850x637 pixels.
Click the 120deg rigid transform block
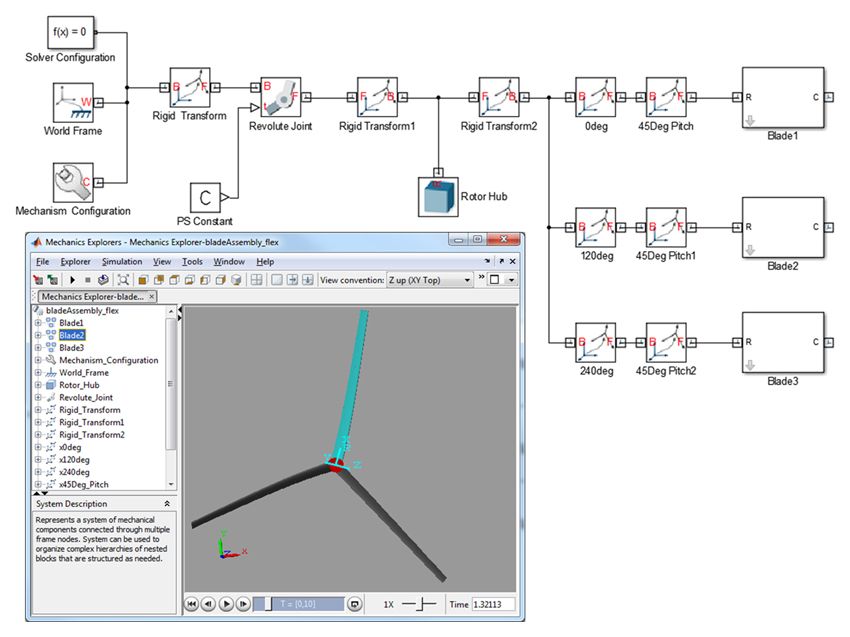[596, 227]
